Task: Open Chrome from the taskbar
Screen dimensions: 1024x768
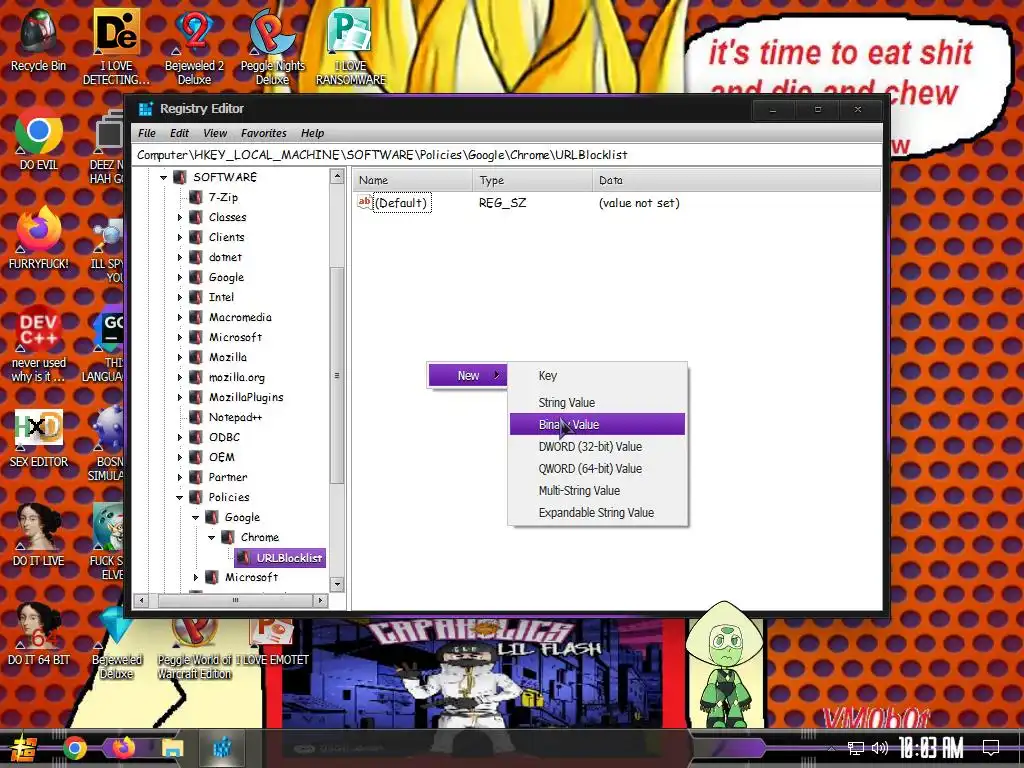Action: click(74, 748)
